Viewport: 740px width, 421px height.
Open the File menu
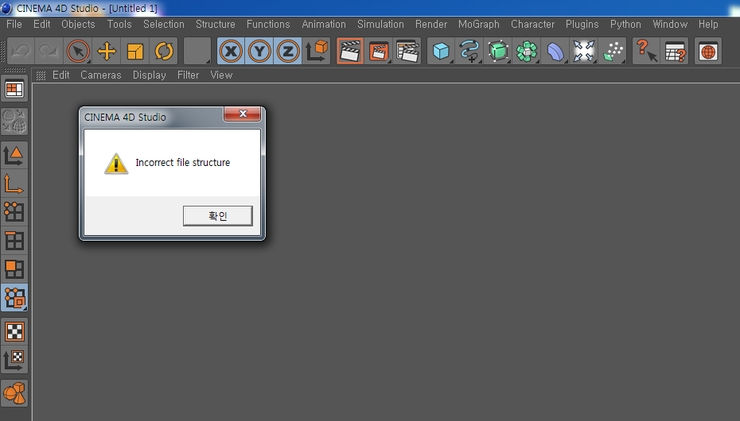point(14,24)
